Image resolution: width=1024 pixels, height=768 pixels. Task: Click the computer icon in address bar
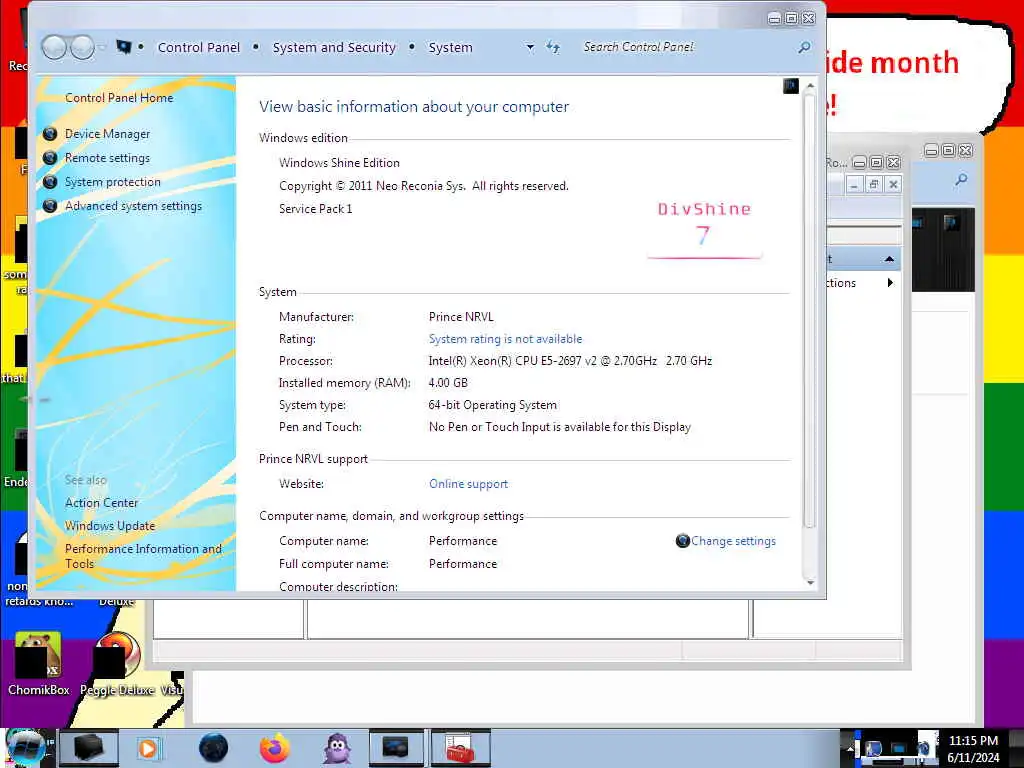coord(123,46)
